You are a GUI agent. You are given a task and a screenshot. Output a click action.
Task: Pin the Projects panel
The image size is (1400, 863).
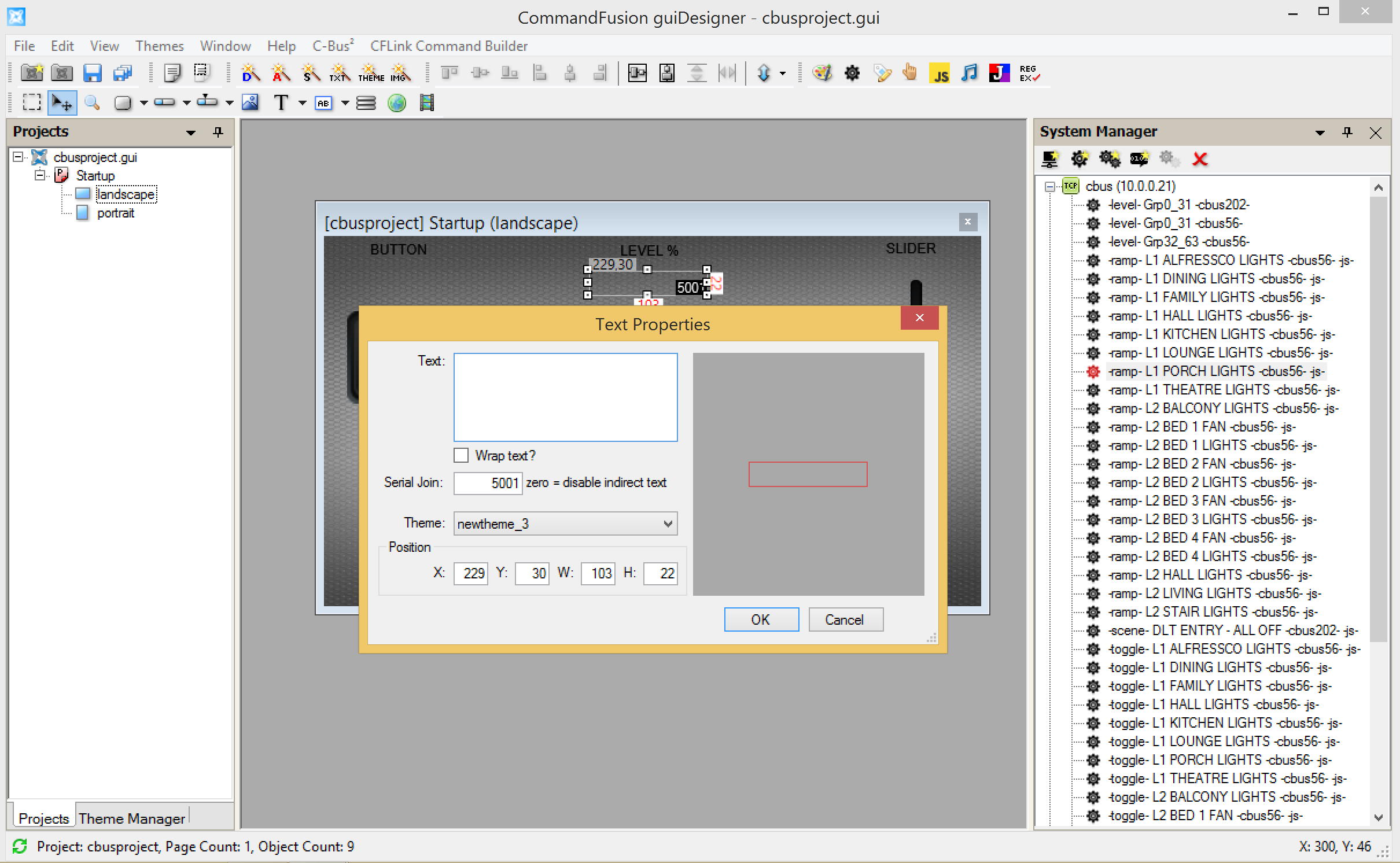tap(218, 132)
